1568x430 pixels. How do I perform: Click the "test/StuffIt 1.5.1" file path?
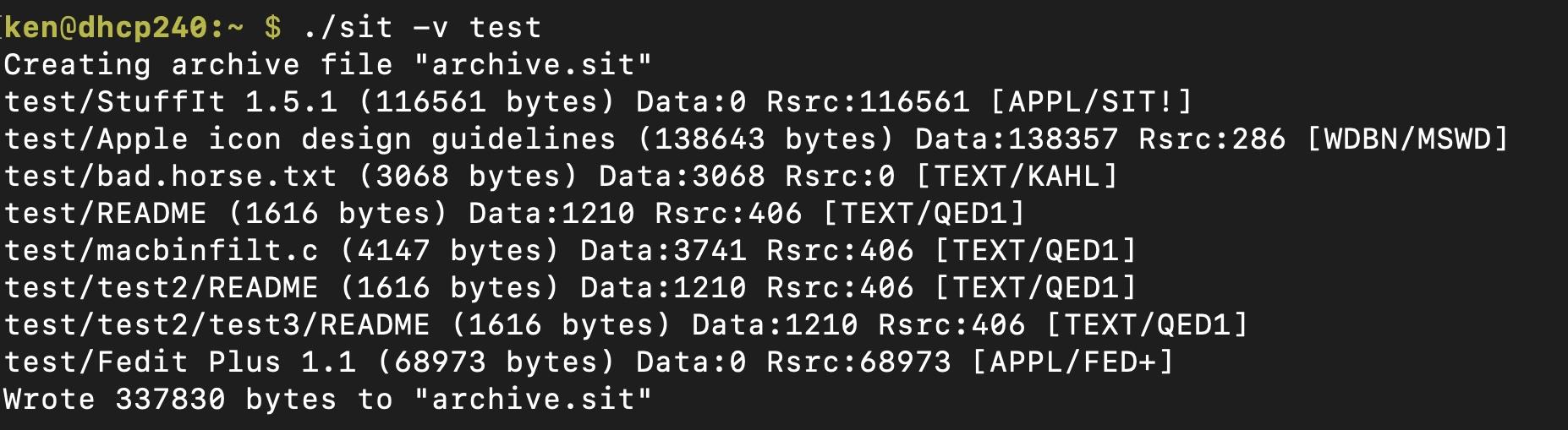[171, 102]
